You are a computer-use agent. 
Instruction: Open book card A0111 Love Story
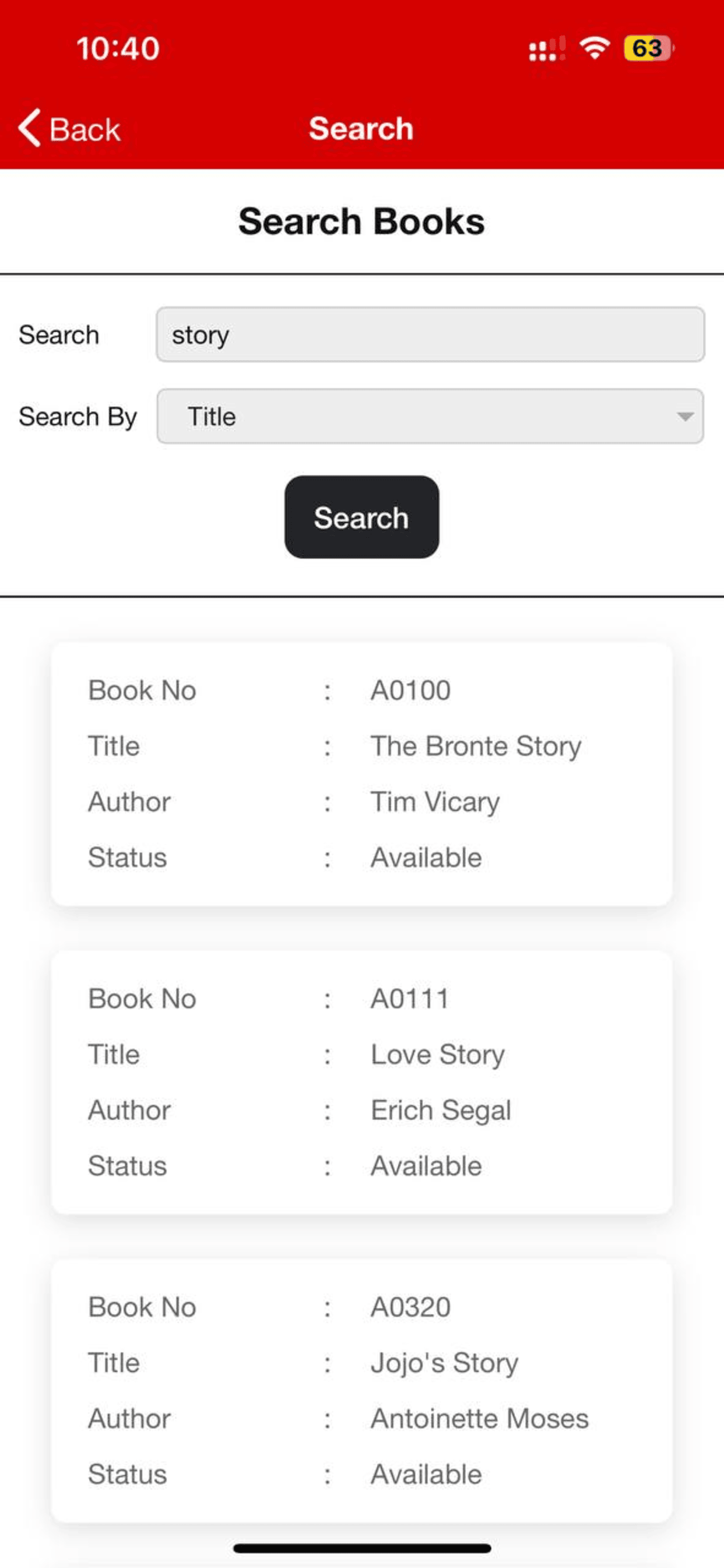[362, 1082]
